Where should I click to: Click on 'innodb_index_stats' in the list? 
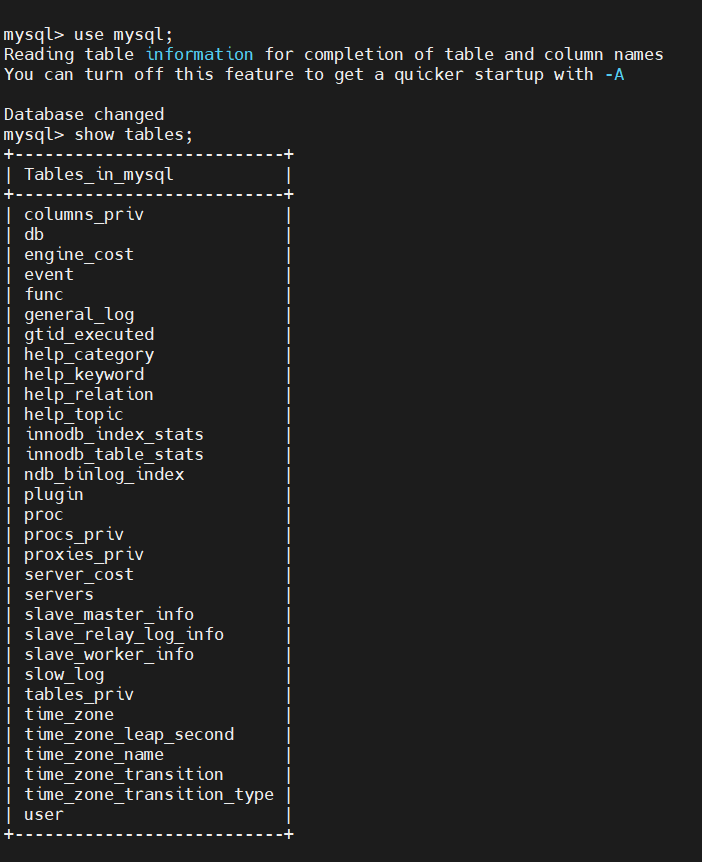coord(114,434)
